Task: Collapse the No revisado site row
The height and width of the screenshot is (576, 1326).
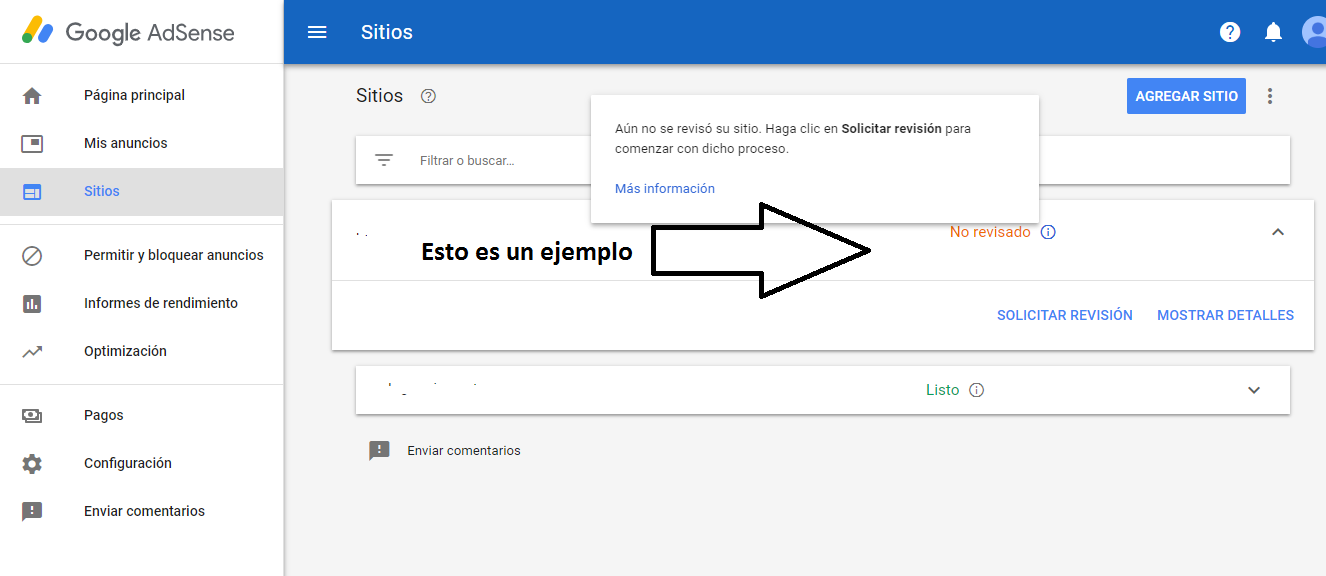Action: pyautogui.click(x=1277, y=232)
